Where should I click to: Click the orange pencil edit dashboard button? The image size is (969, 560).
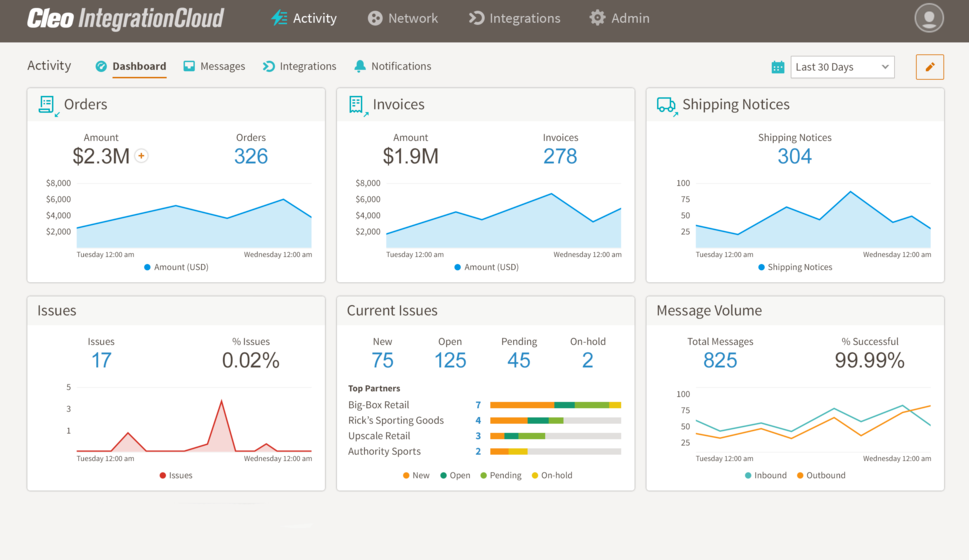[x=929, y=67]
